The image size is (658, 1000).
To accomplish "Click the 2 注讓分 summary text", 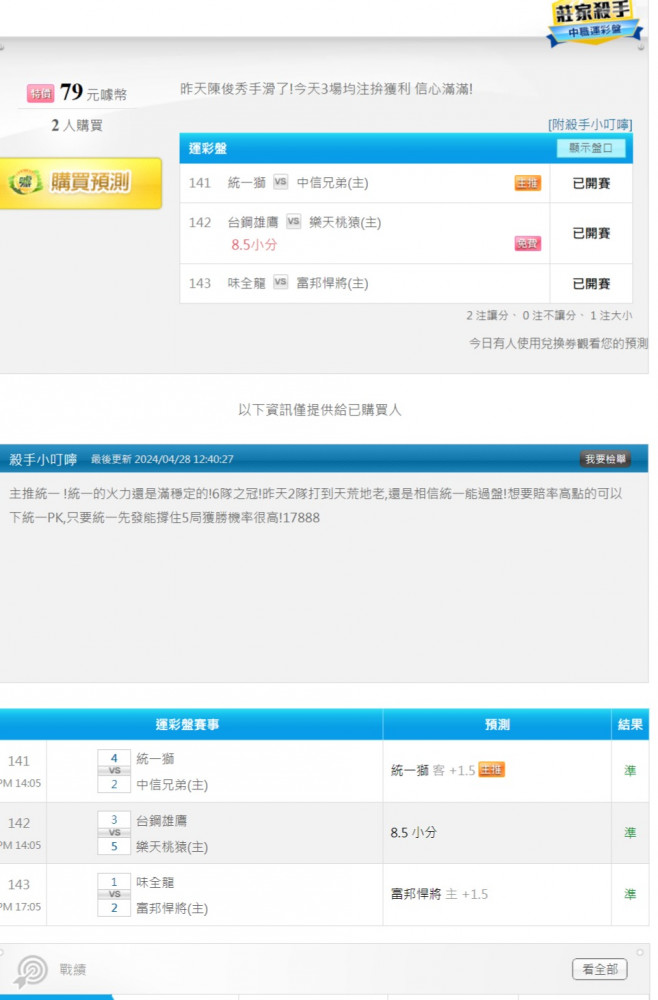I will (x=487, y=315).
